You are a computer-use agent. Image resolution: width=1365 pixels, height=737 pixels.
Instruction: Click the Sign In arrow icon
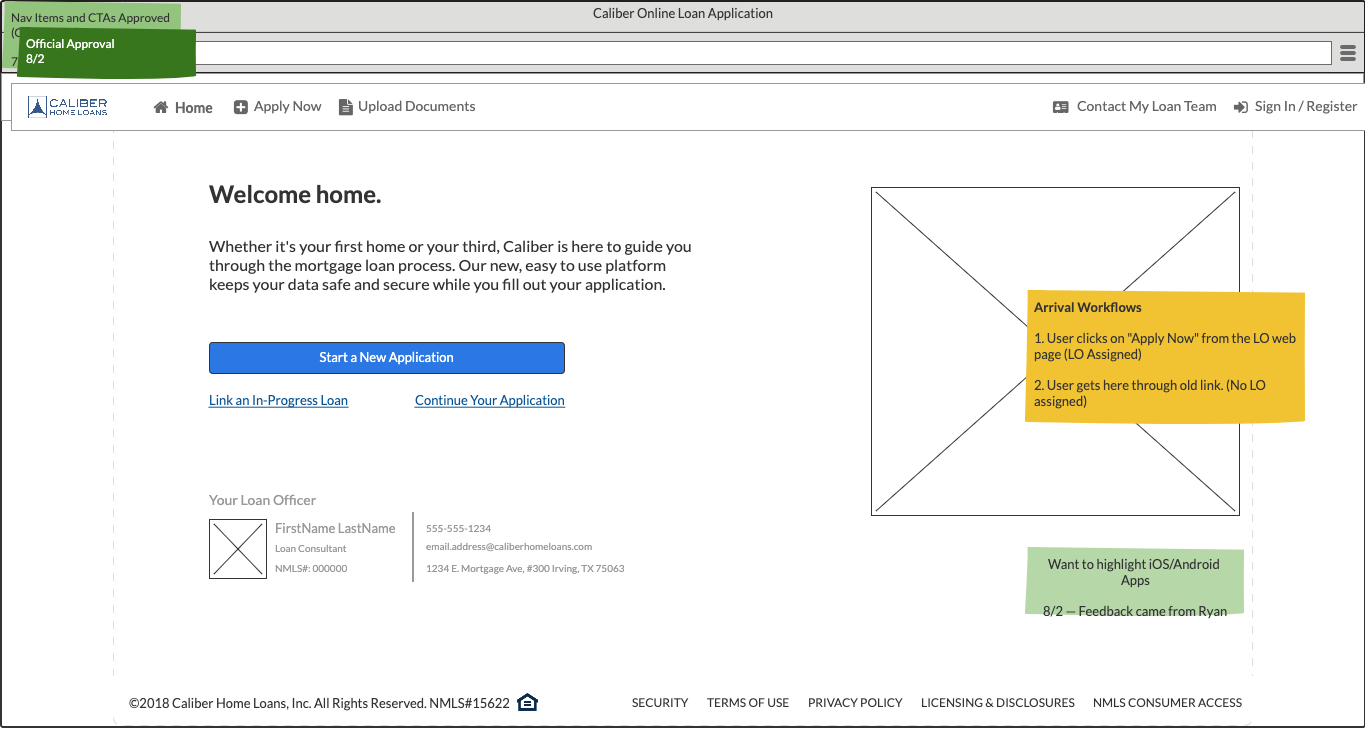pos(1241,107)
